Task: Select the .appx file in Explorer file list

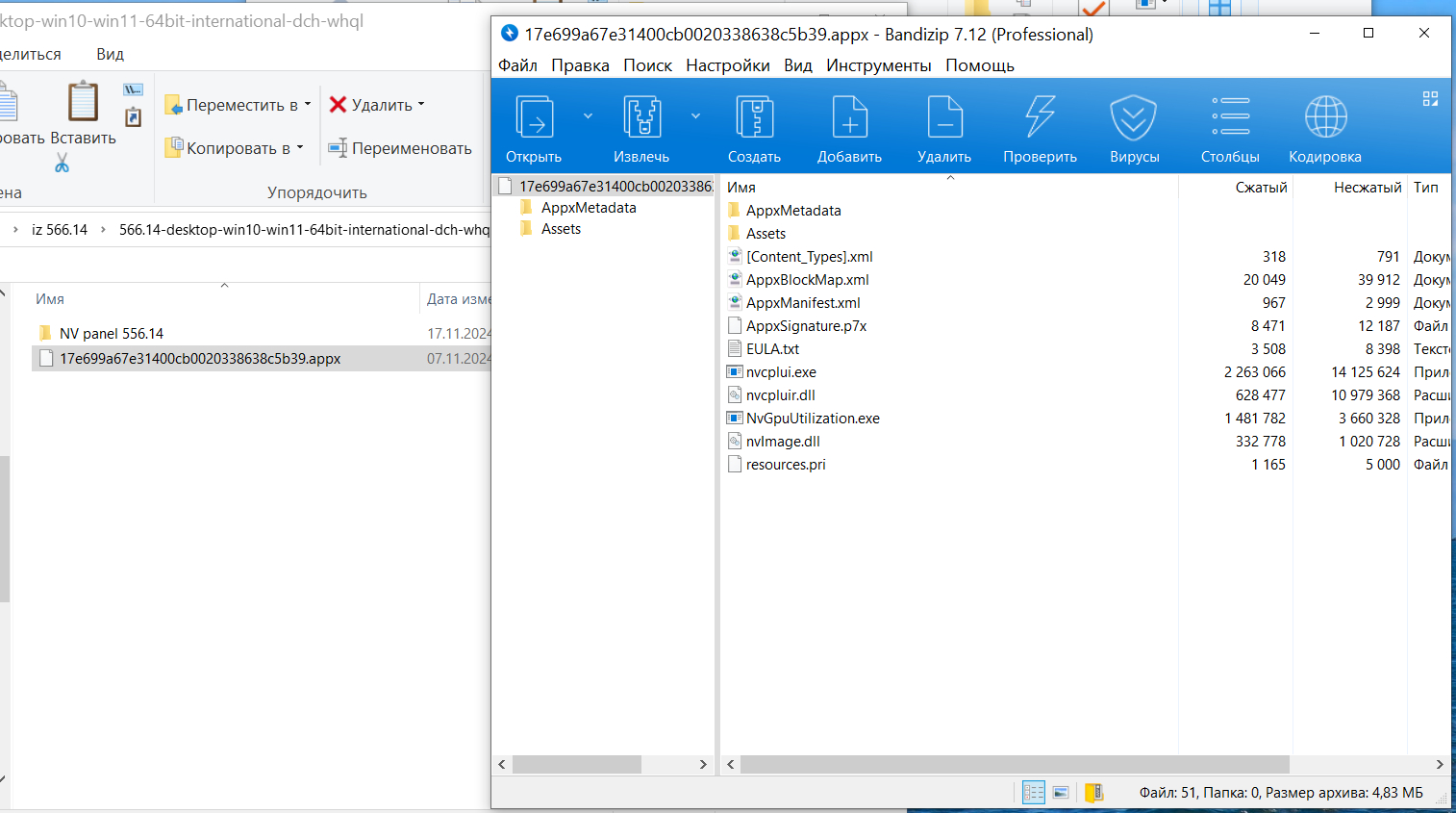Action: (x=200, y=359)
